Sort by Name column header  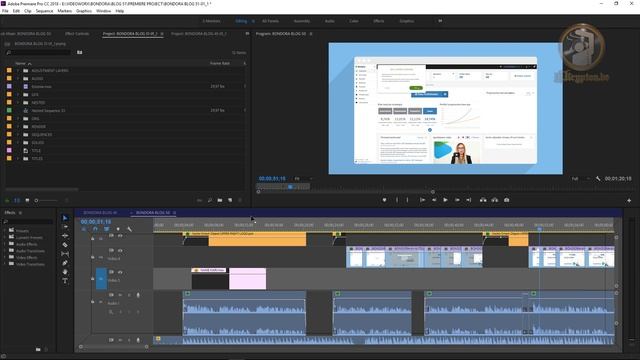tap(20, 63)
